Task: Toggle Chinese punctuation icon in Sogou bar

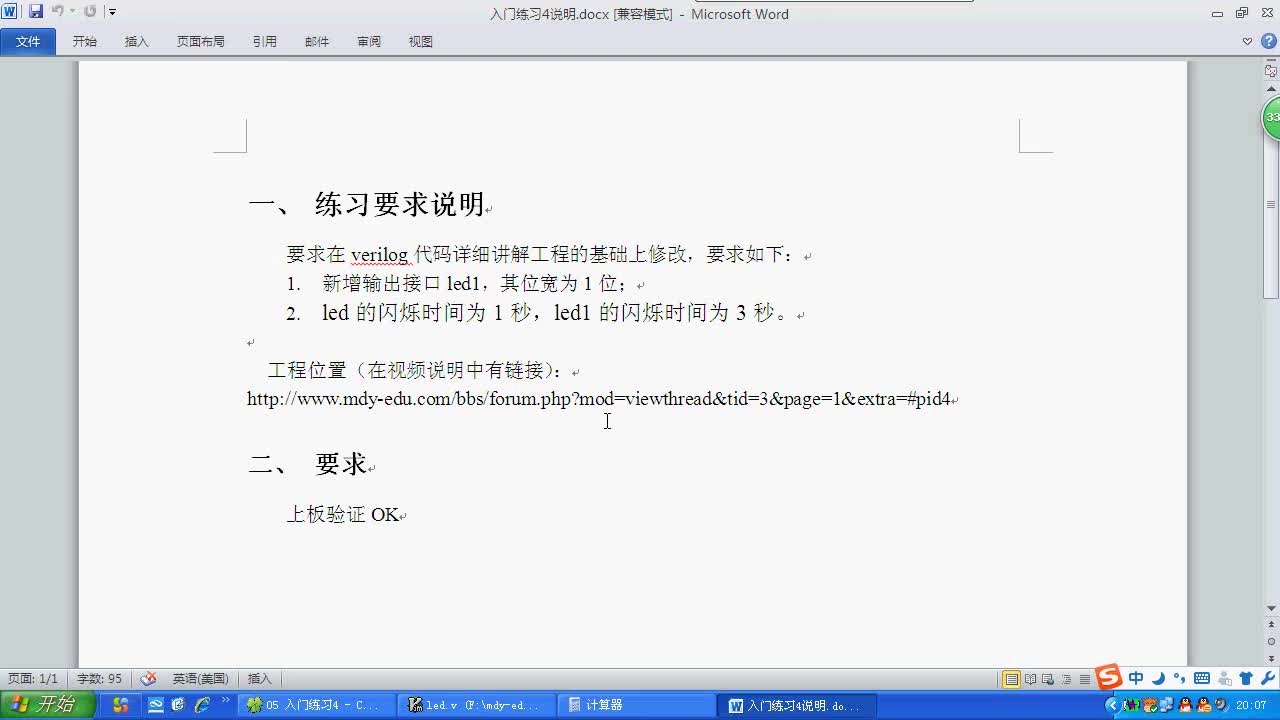Action: pyautogui.click(x=1179, y=679)
